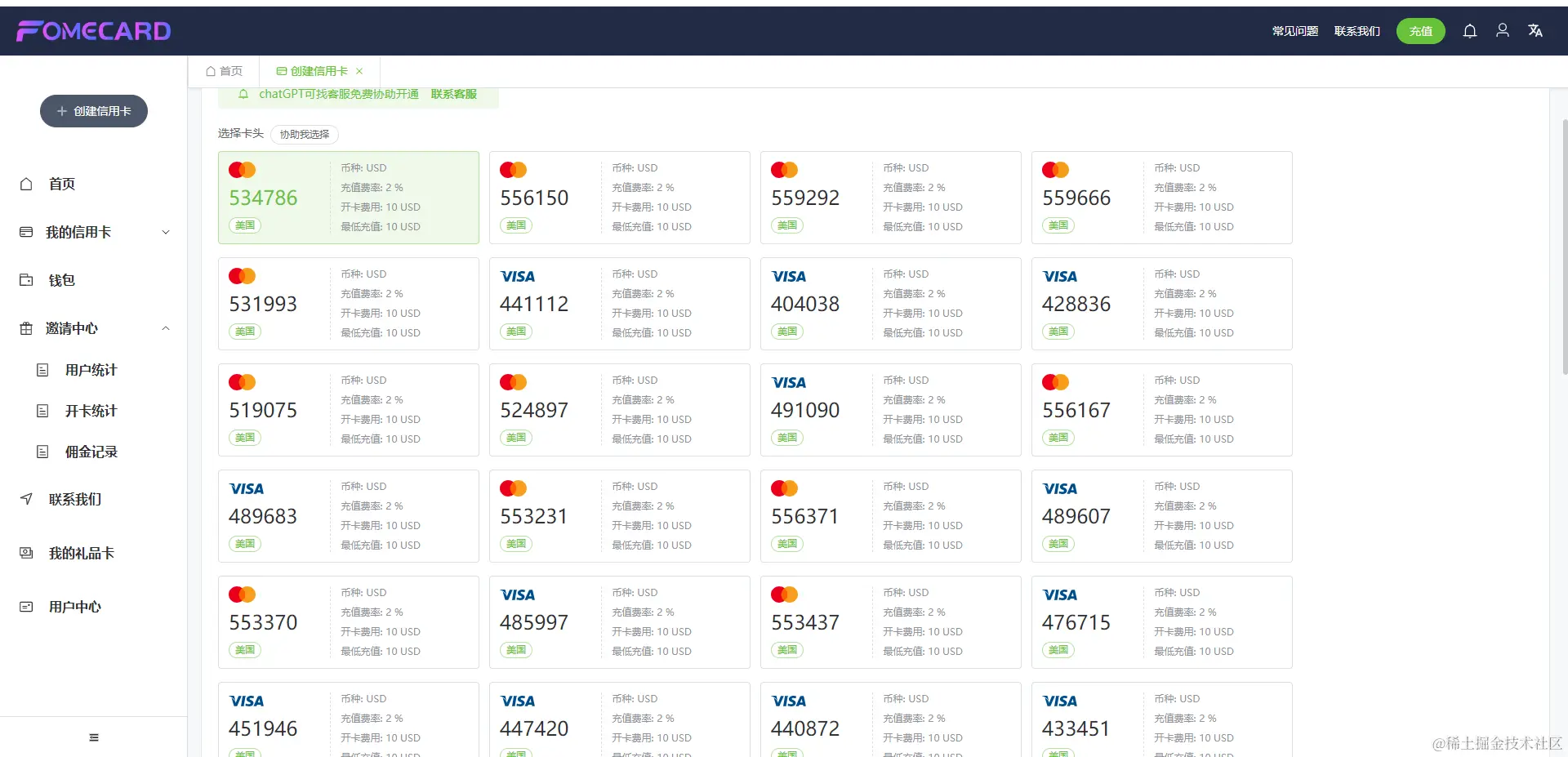Collapse sidebar with the hamburger icon
This screenshot has width=1568, height=757.
click(x=94, y=737)
